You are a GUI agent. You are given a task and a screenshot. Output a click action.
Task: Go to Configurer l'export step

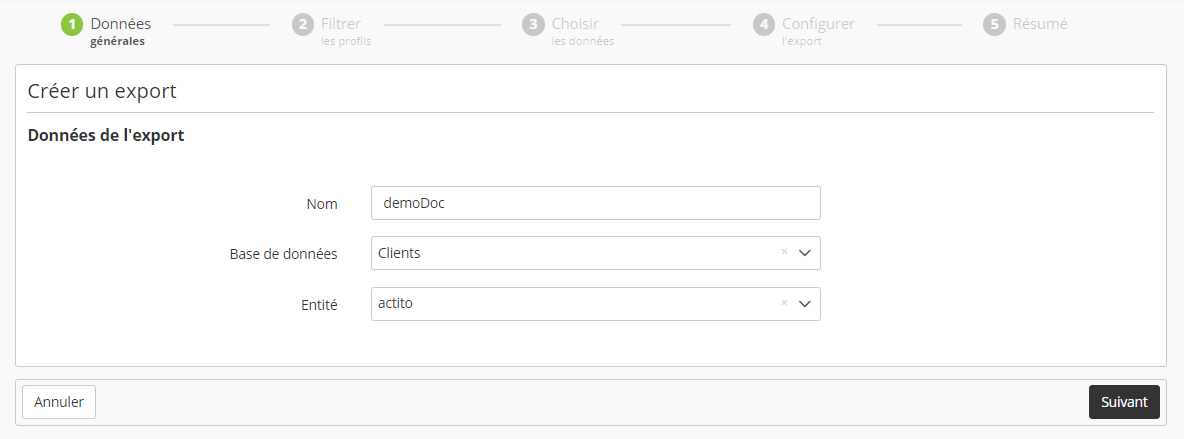pos(817,31)
